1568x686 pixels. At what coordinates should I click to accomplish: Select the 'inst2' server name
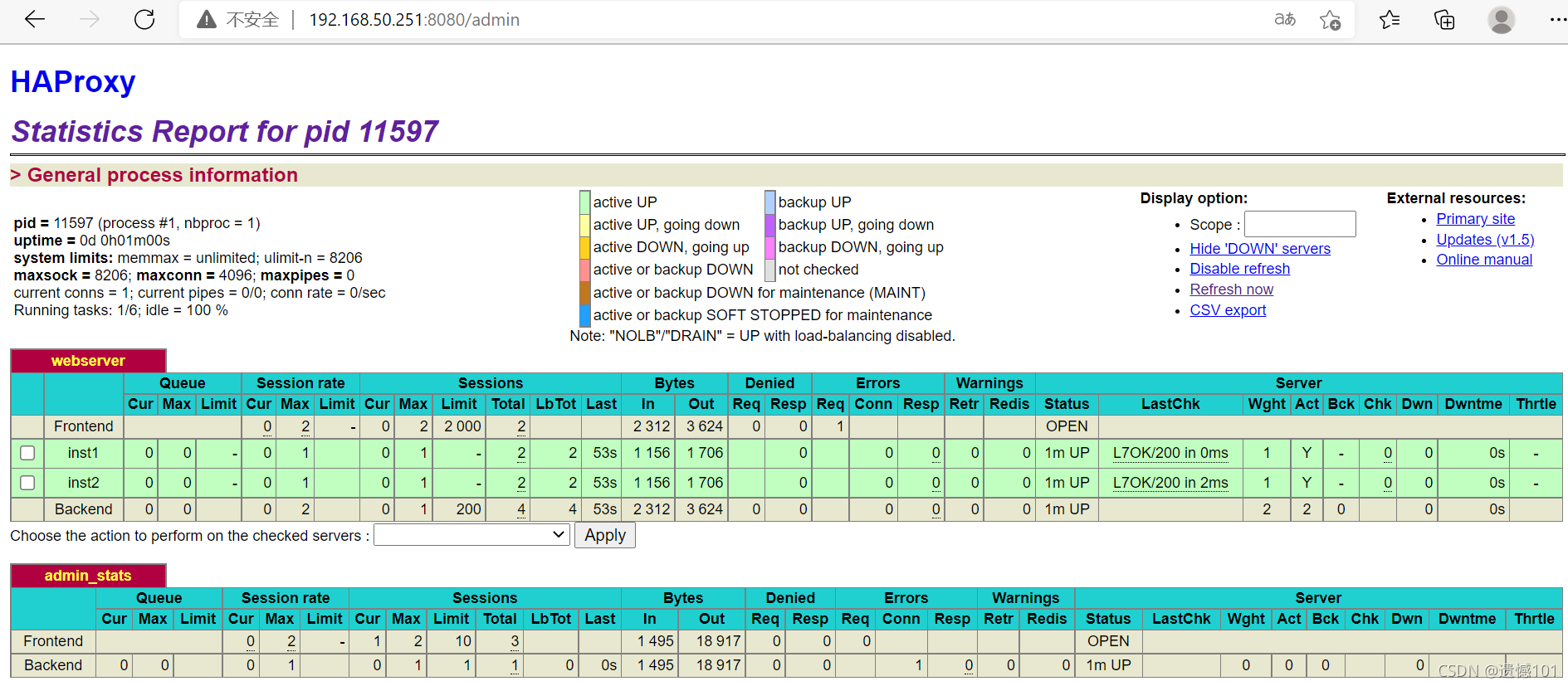83,483
